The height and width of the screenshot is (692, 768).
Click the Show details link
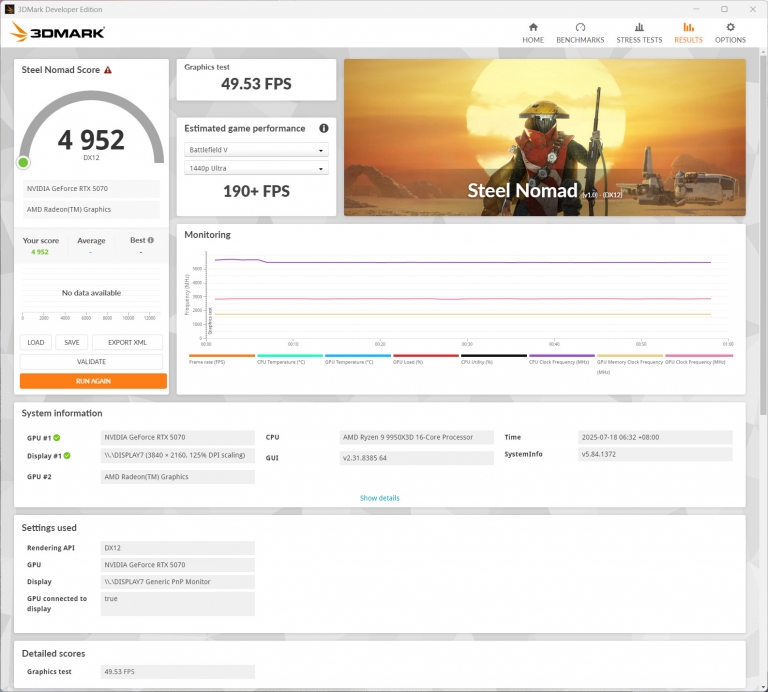click(x=380, y=498)
